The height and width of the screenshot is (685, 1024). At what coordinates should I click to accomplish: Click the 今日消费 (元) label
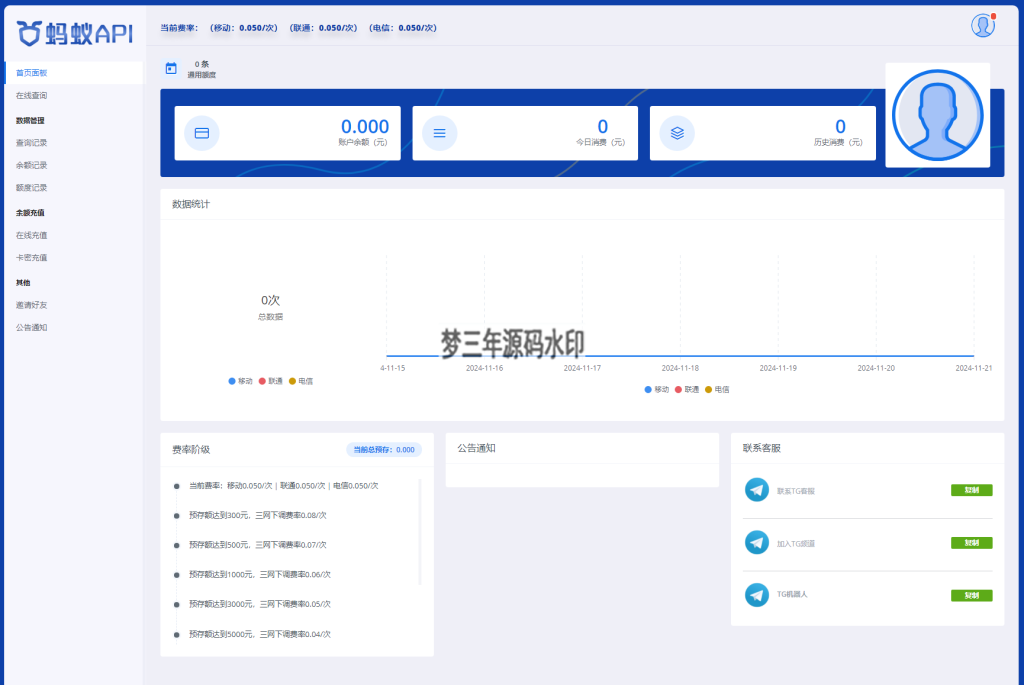(600, 142)
